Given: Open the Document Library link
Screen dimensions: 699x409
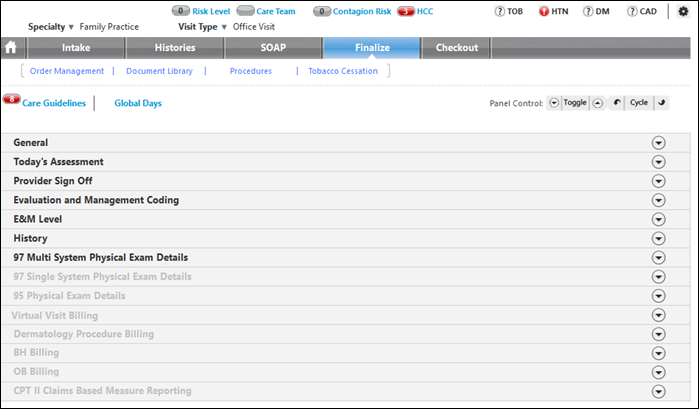Looking at the screenshot, I should pyautogui.click(x=159, y=71).
